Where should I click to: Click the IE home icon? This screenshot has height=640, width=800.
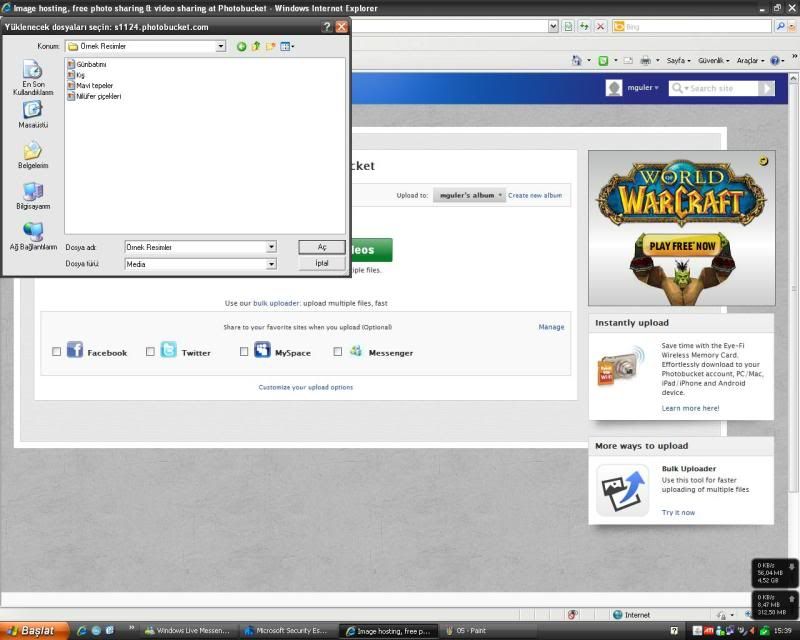click(577, 61)
